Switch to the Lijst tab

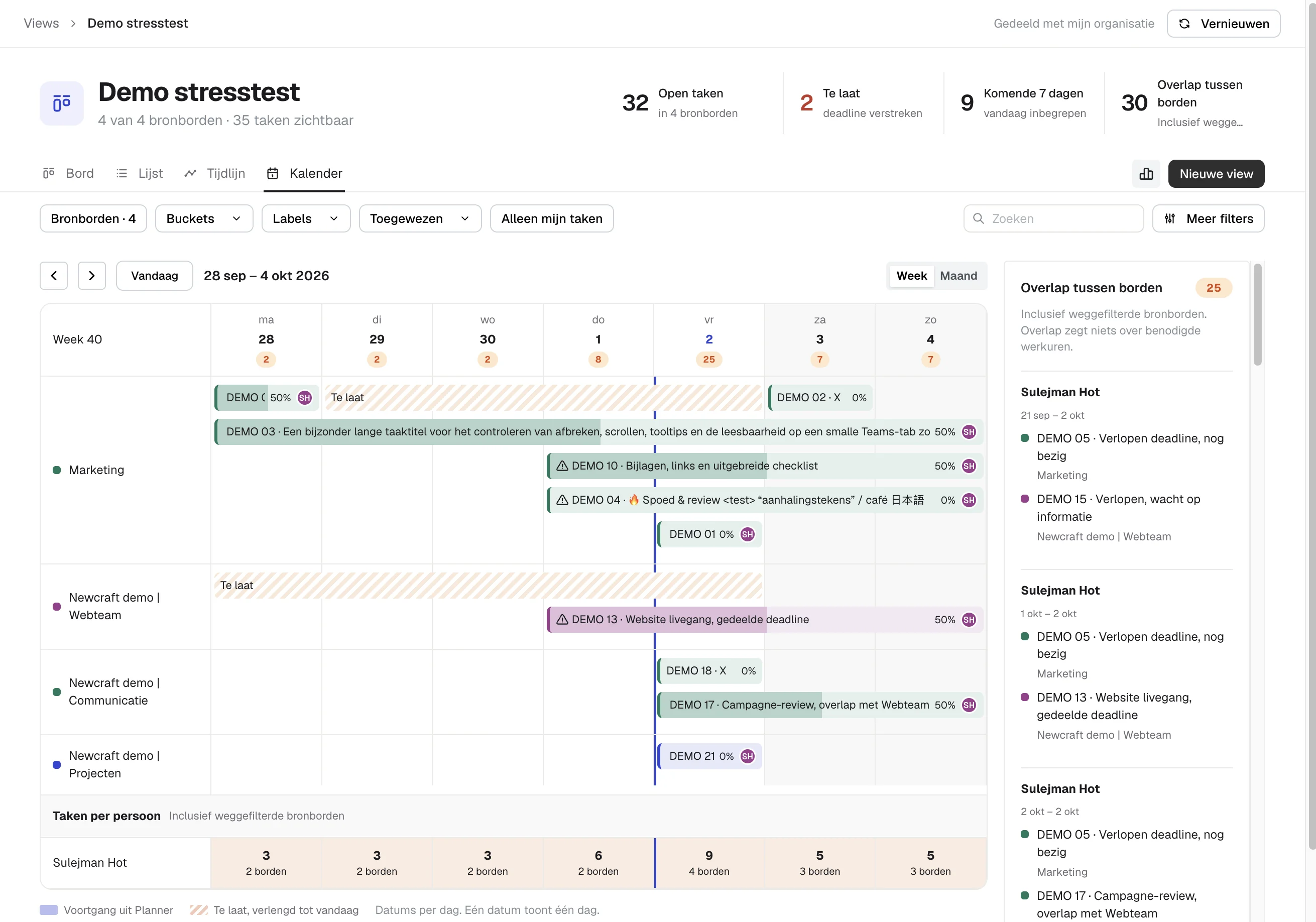[139, 173]
